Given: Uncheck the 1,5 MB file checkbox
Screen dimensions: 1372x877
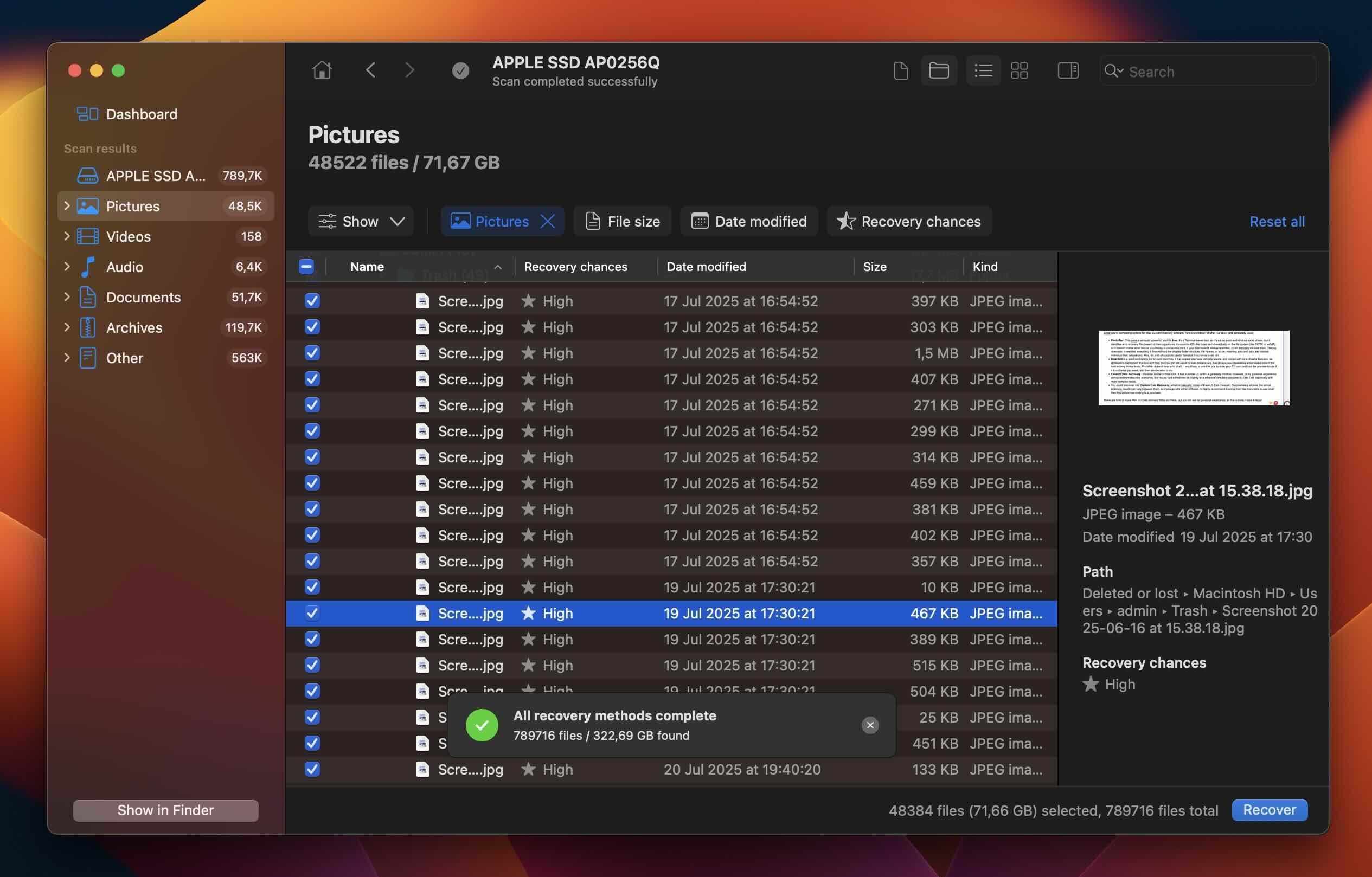Looking at the screenshot, I should [312, 353].
